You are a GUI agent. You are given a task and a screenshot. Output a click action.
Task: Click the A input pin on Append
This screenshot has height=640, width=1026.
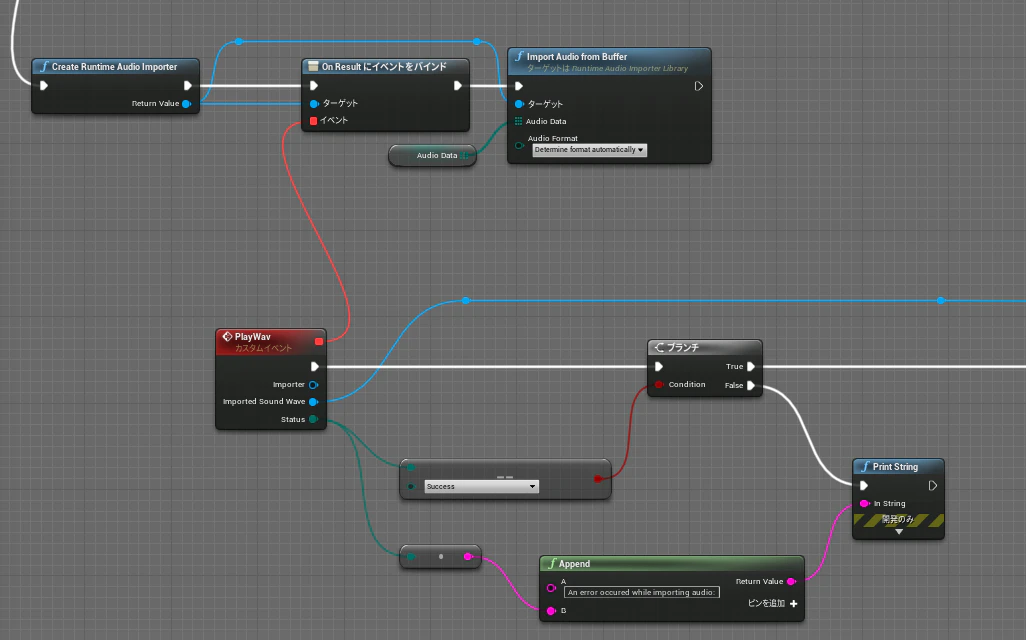551,588
